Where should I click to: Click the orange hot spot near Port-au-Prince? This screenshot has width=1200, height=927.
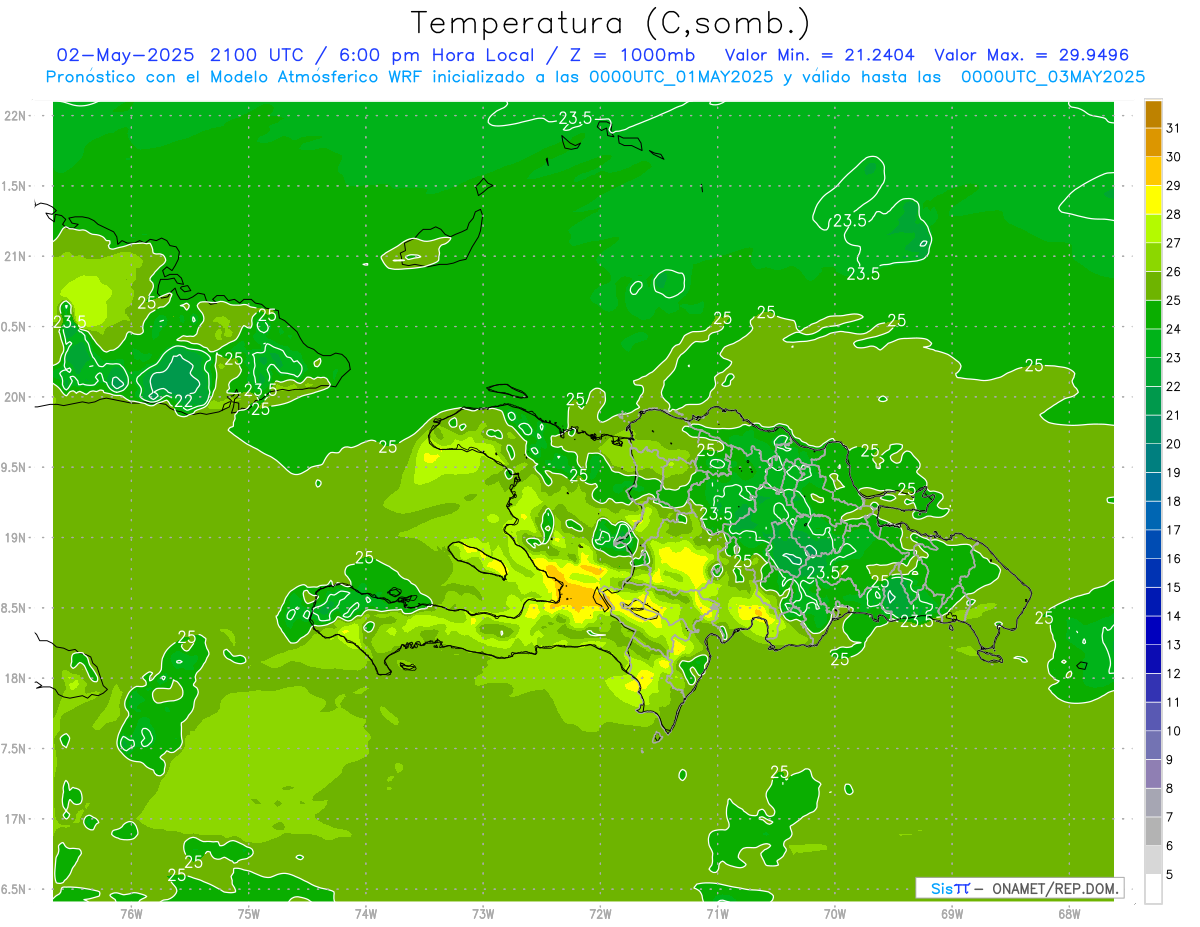tap(577, 595)
